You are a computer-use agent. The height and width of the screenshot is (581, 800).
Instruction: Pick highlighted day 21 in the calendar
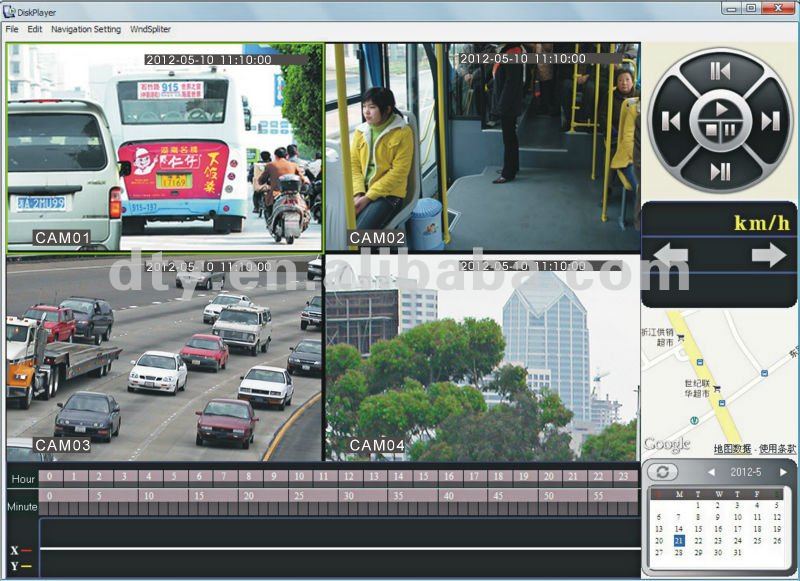(679, 541)
